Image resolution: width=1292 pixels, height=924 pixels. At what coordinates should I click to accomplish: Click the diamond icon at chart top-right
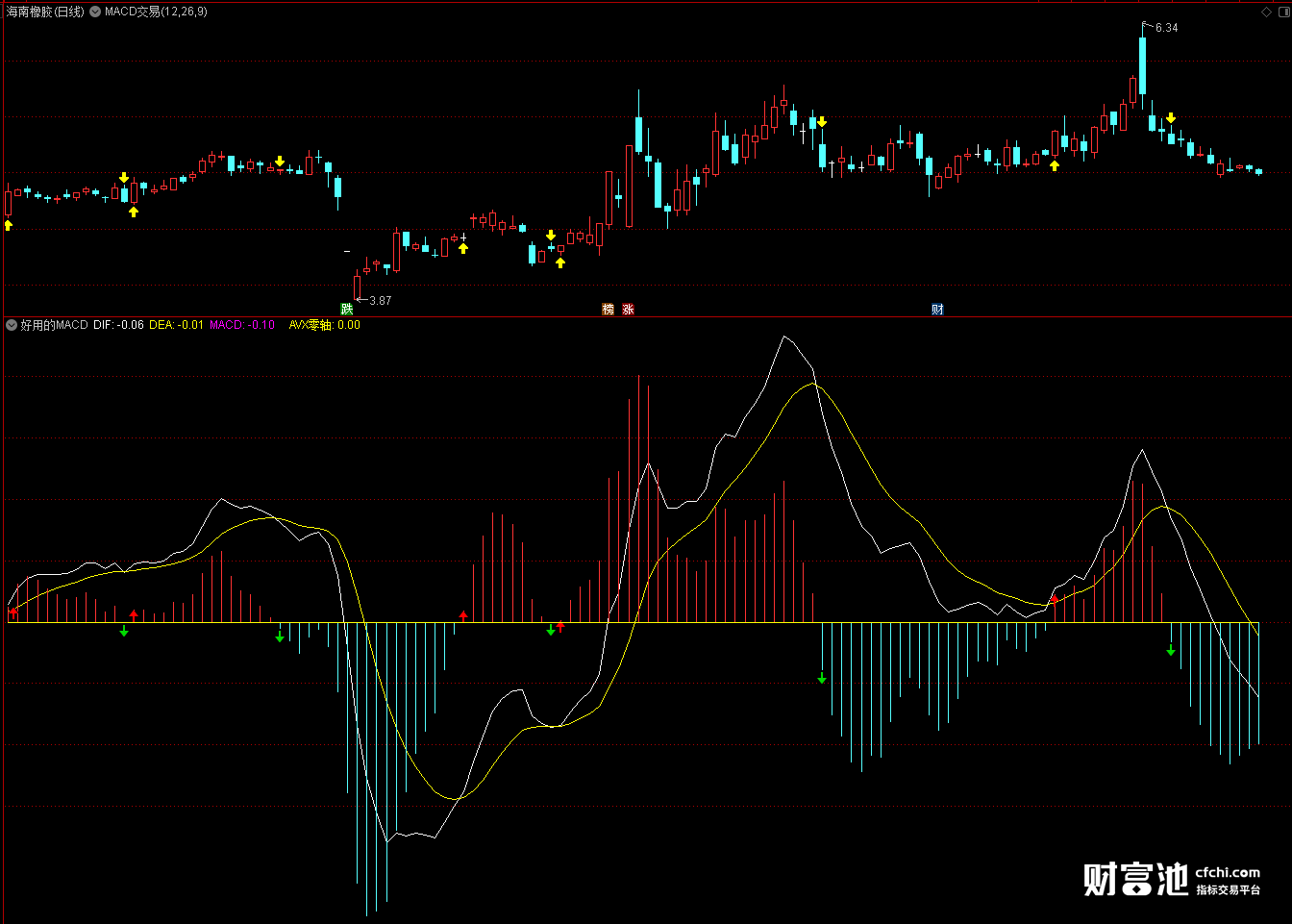(1266, 12)
